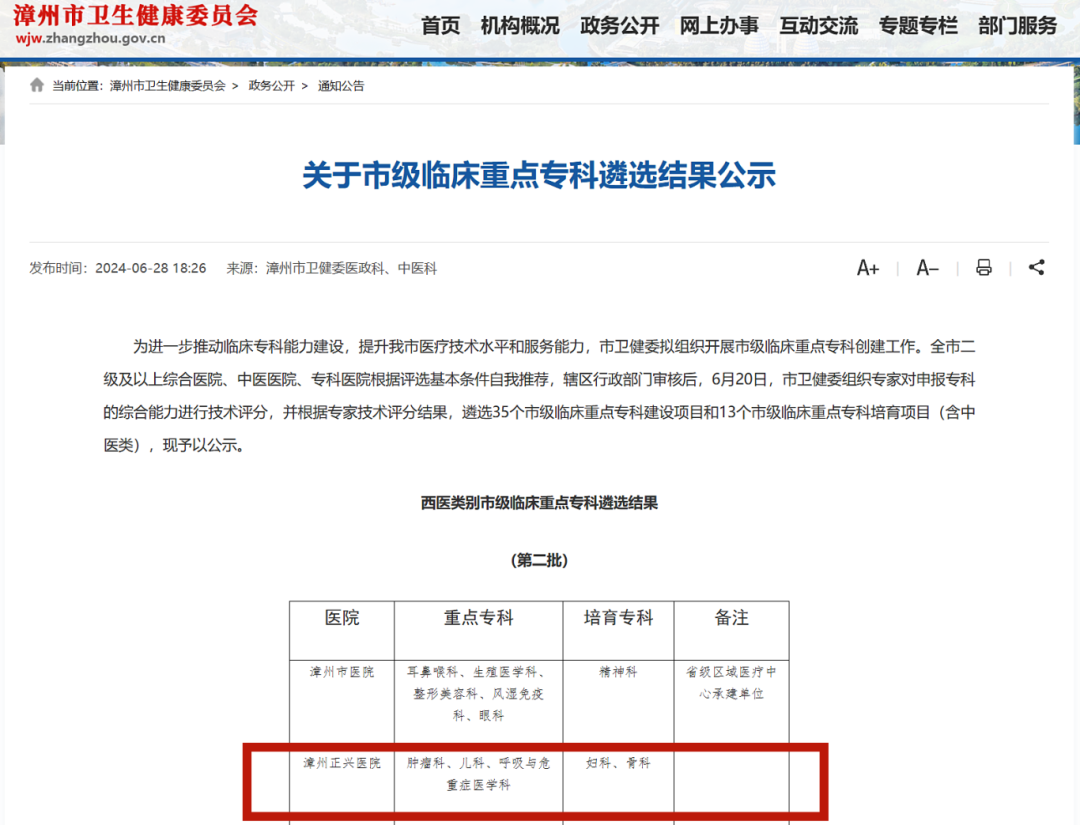
Task: Open the 部门服务 menu item
Action: pyautogui.click(x=1018, y=26)
